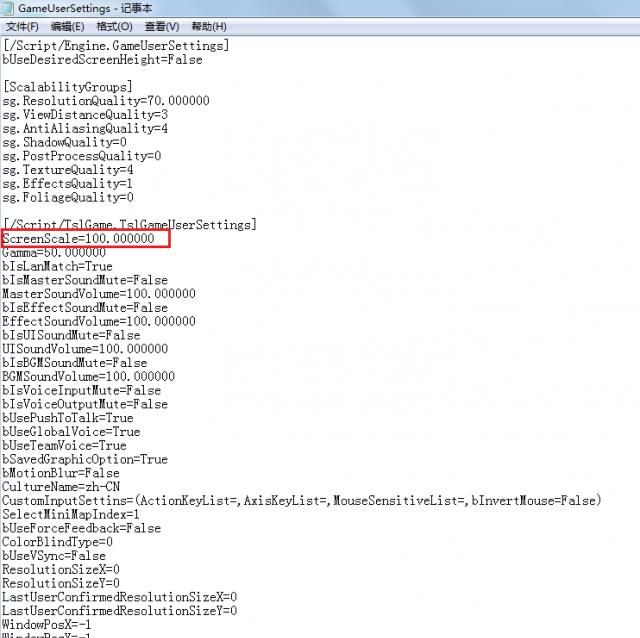Viewport: 640px width, 638px height.
Task: Click MasterSoundVolume=100.000000 line
Action: tap(99, 294)
